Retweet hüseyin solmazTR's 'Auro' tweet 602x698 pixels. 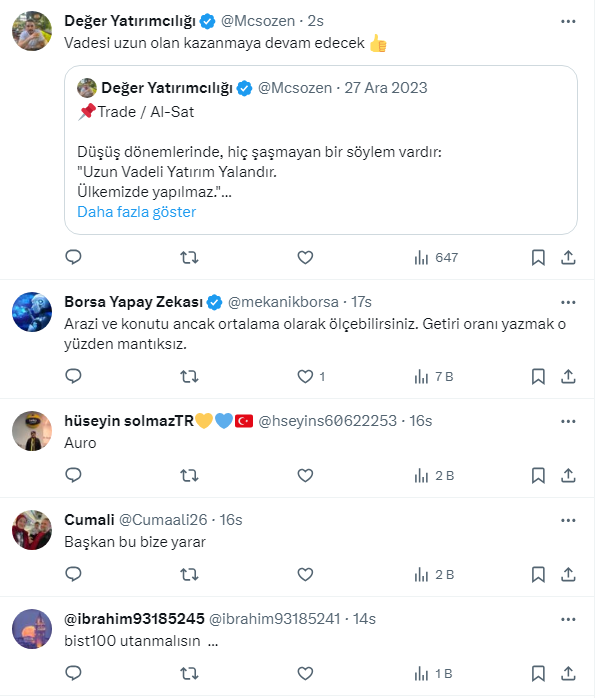(x=189, y=475)
